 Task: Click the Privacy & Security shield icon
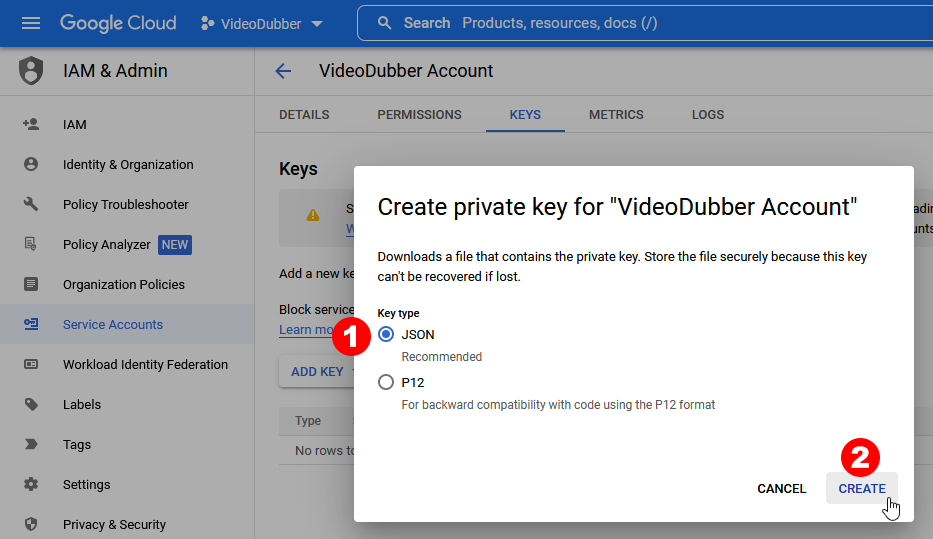[x=31, y=524]
